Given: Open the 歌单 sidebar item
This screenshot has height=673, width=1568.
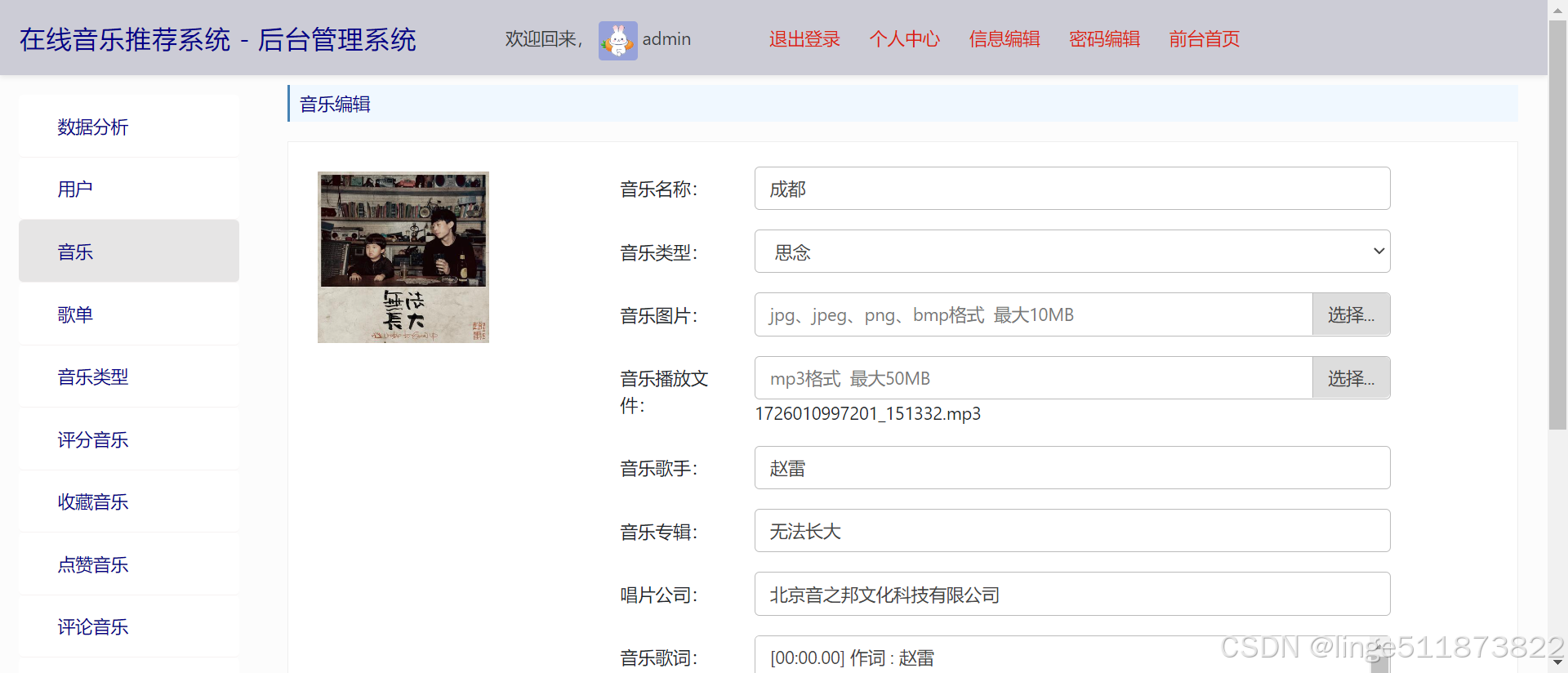Looking at the screenshot, I should pos(129,314).
